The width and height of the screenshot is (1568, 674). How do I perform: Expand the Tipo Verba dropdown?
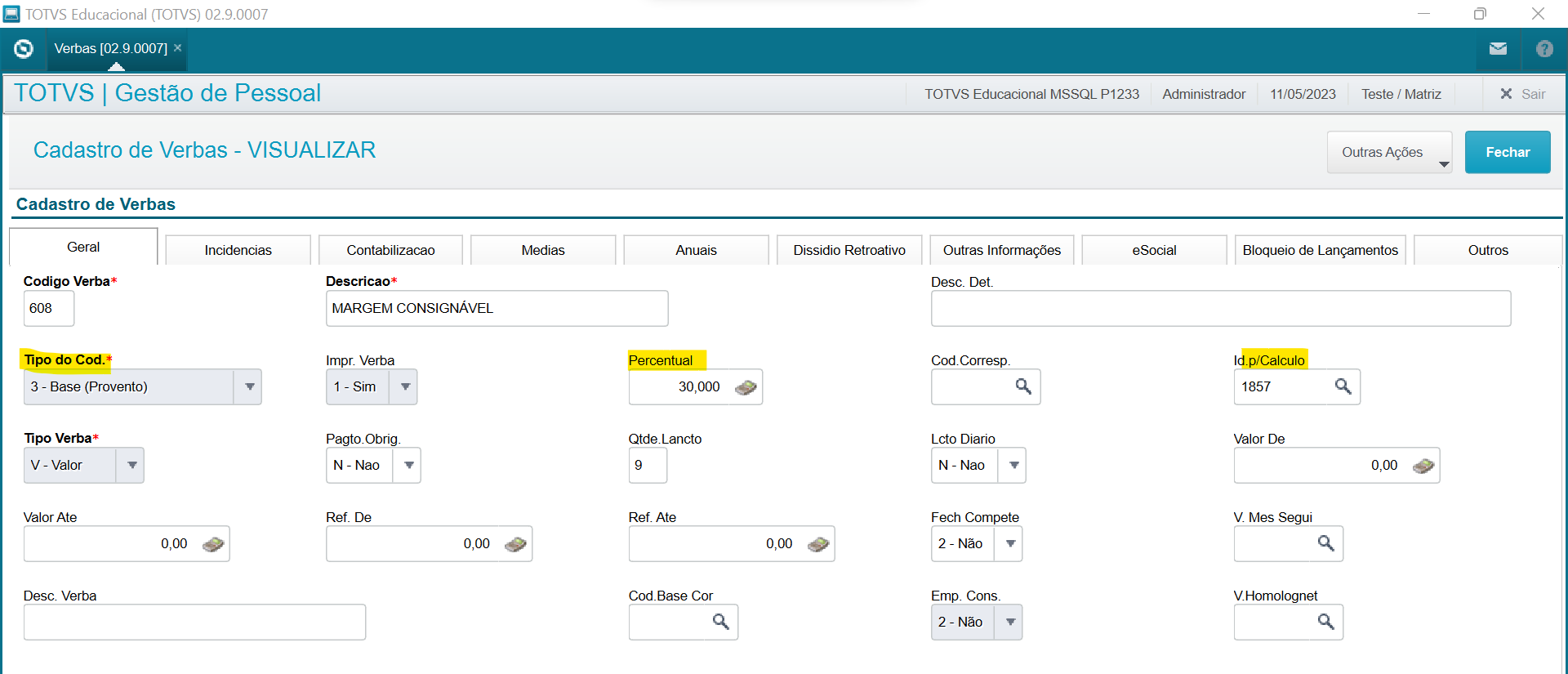[x=131, y=466]
